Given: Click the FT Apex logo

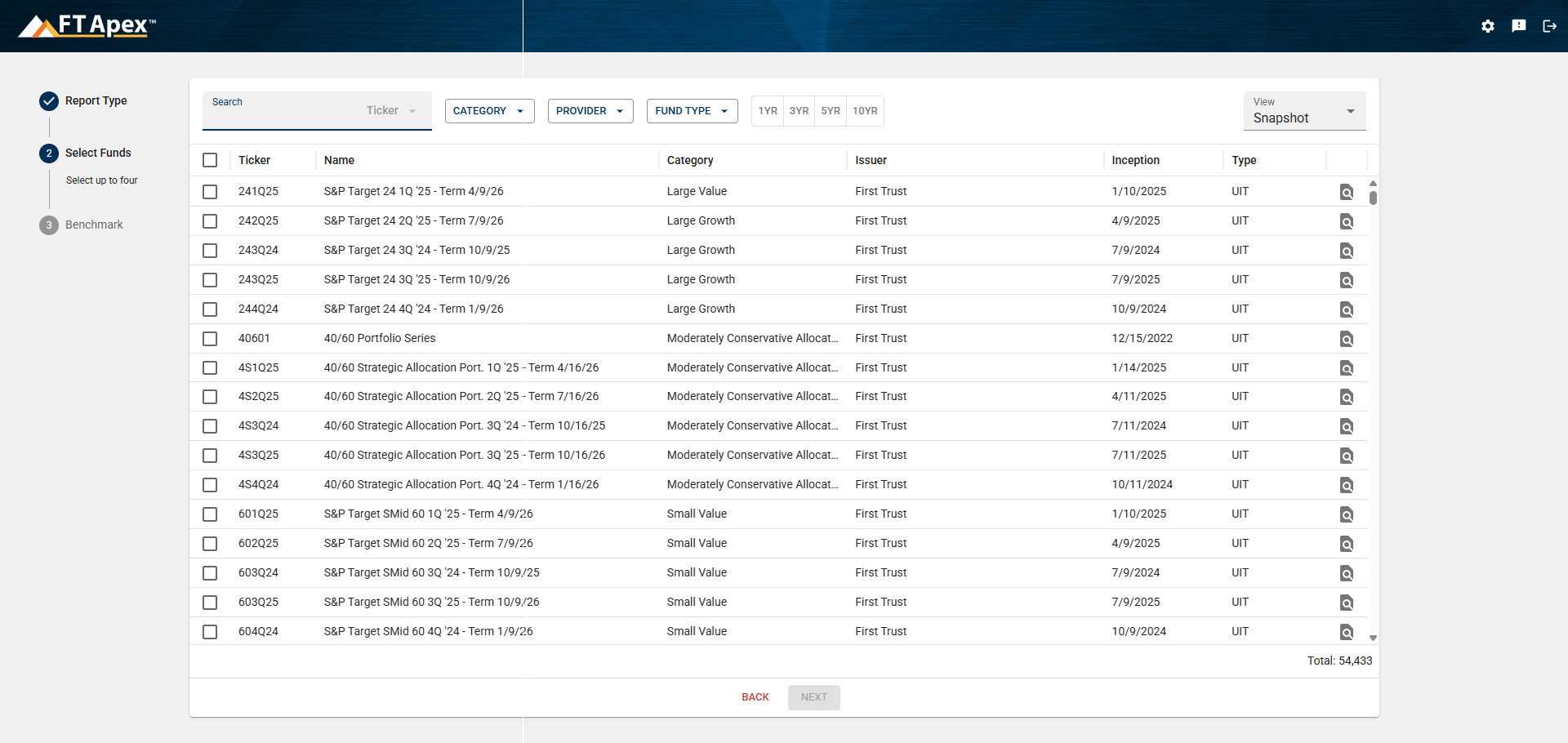Looking at the screenshot, I should pos(87,26).
